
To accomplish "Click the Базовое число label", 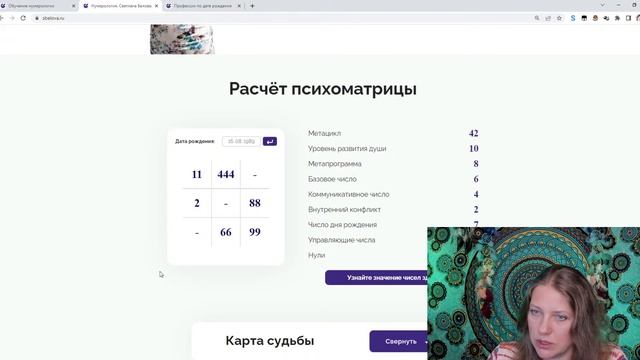I will (x=332, y=179).
